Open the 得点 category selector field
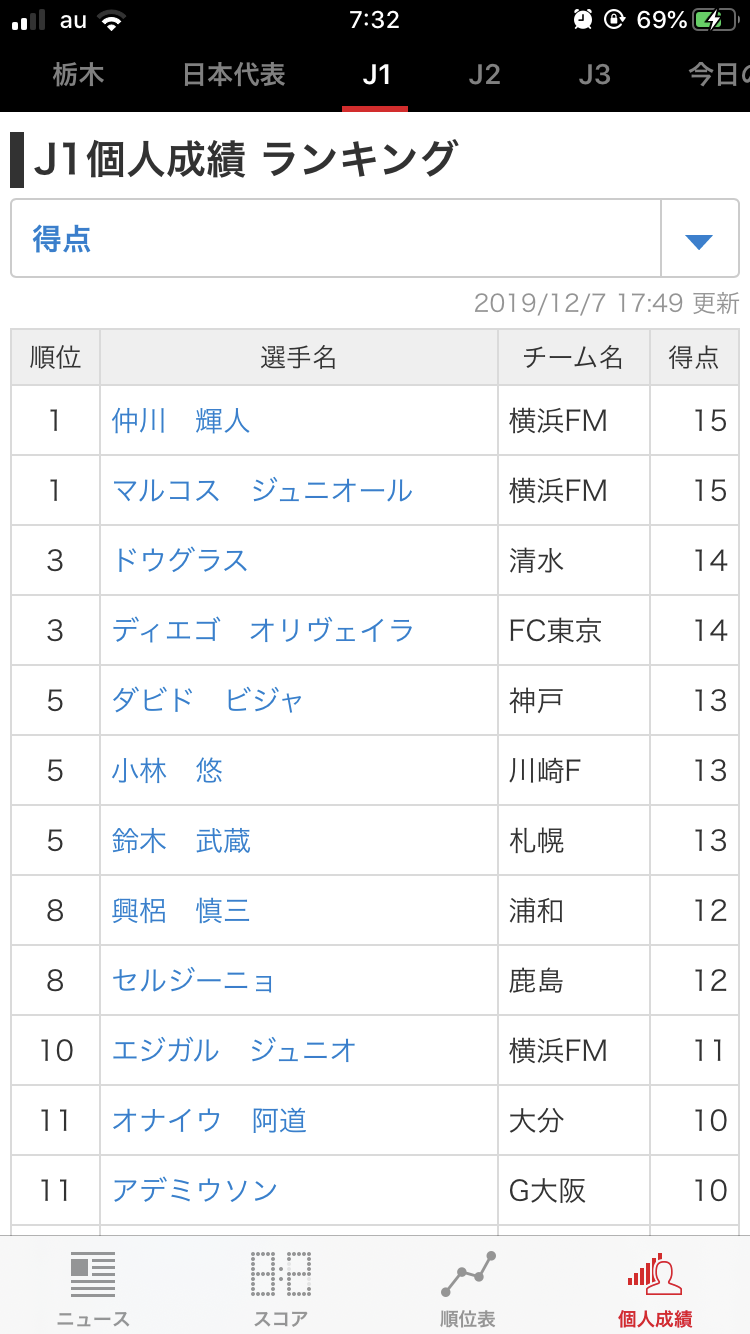Viewport: 750px width, 1334px height. [x=335, y=240]
